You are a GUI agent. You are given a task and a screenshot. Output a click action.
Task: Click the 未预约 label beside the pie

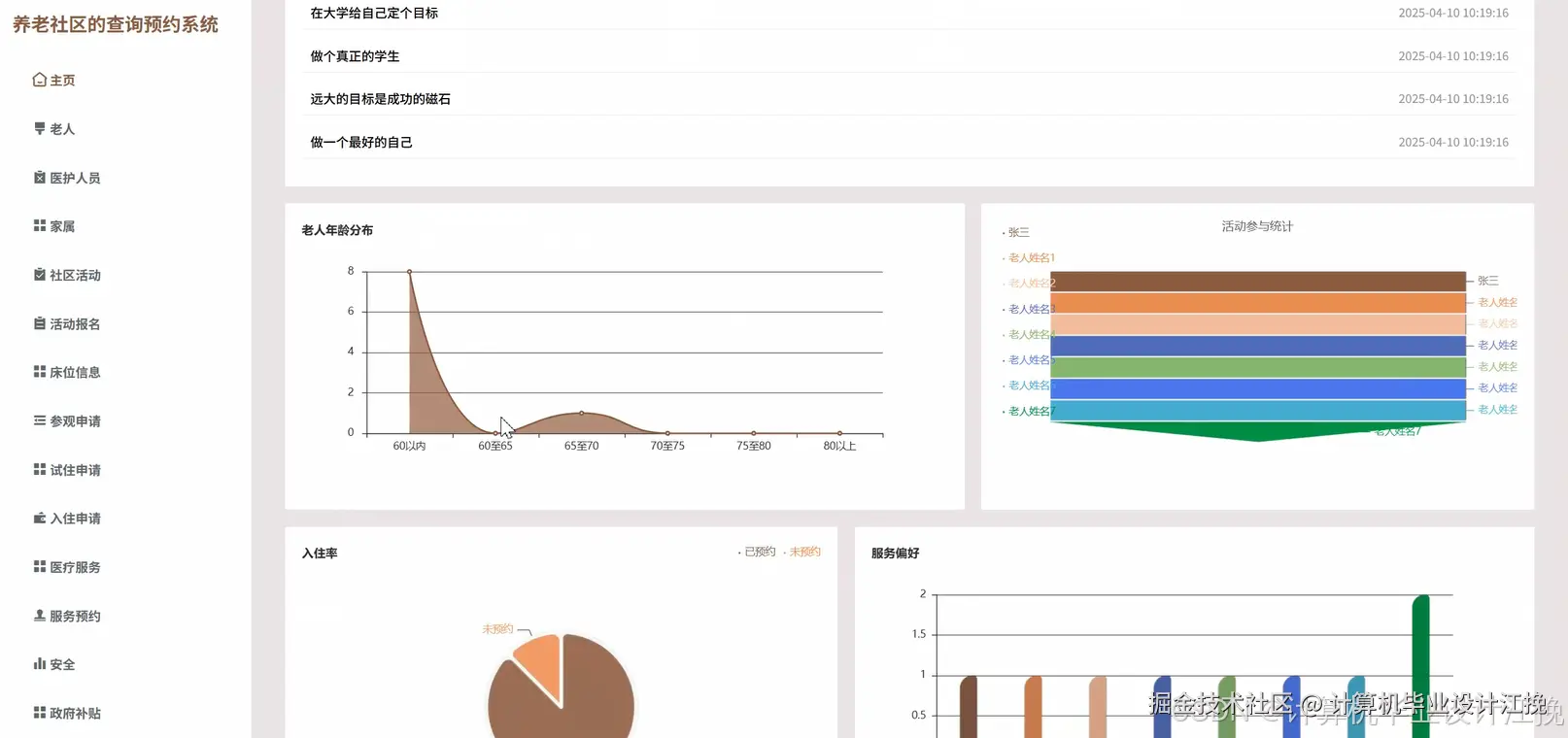pyautogui.click(x=497, y=629)
